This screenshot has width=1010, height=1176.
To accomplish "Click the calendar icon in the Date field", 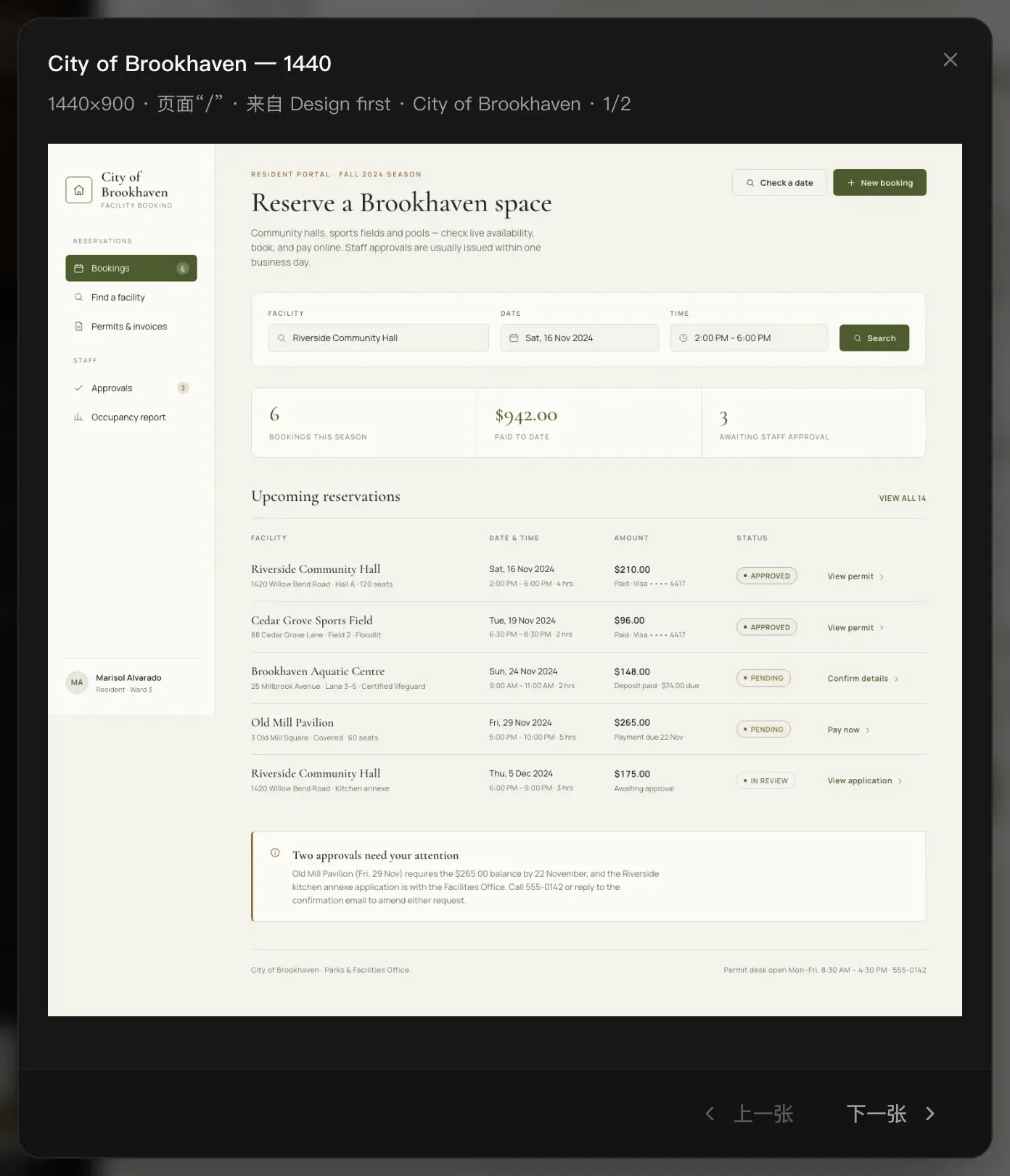I will coord(514,338).
